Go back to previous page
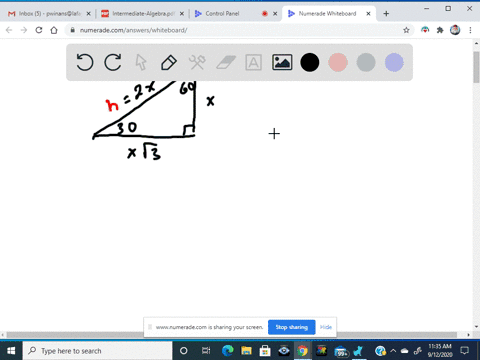The width and height of the screenshot is (480, 360). [9, 30]
